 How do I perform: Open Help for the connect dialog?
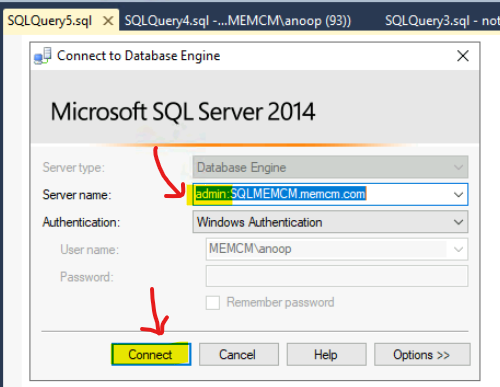[326, 354]
